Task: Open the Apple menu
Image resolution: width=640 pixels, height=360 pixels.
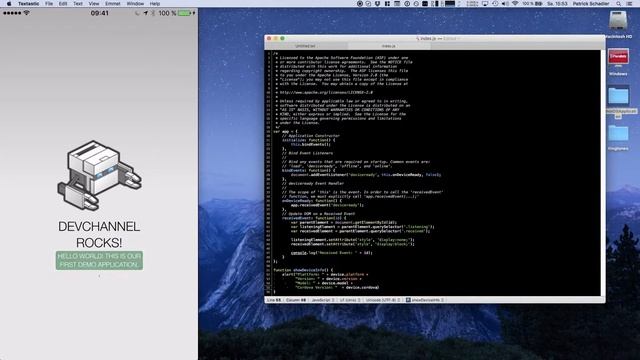Action: [x=9, y=4]
